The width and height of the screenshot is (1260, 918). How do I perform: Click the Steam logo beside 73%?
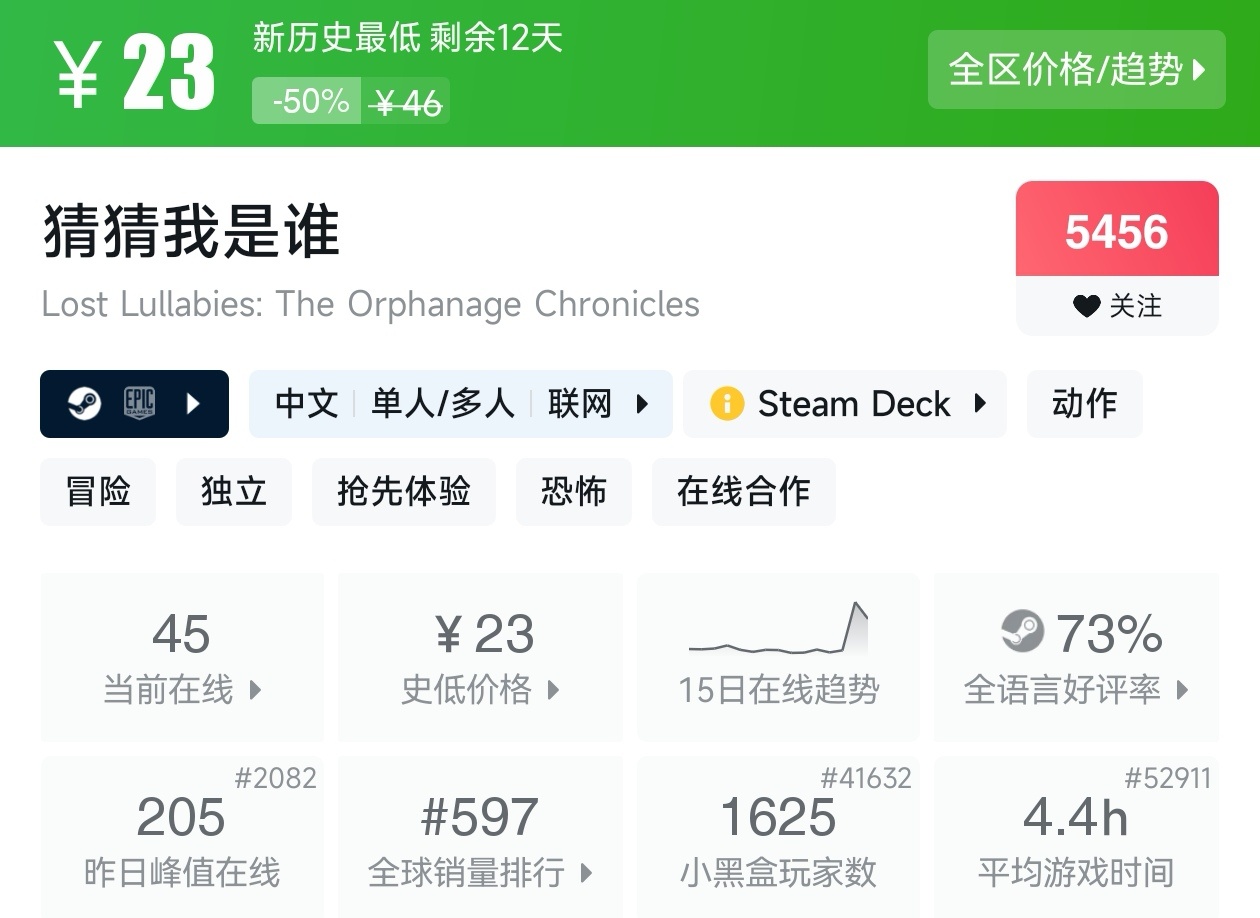click(x=1022, y=632)
